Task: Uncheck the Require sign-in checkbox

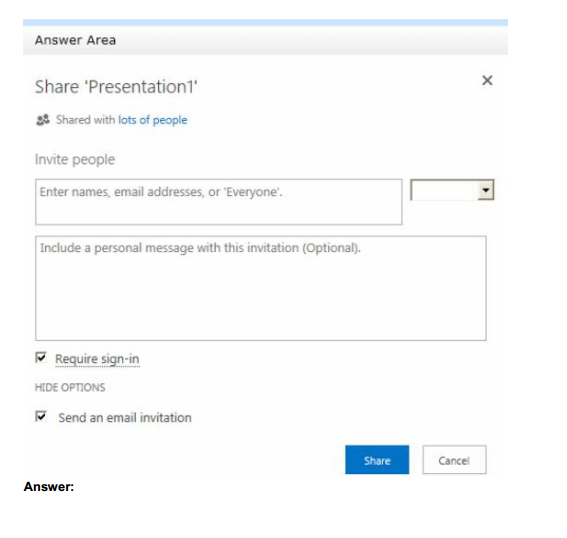Action: pos(41,358)
